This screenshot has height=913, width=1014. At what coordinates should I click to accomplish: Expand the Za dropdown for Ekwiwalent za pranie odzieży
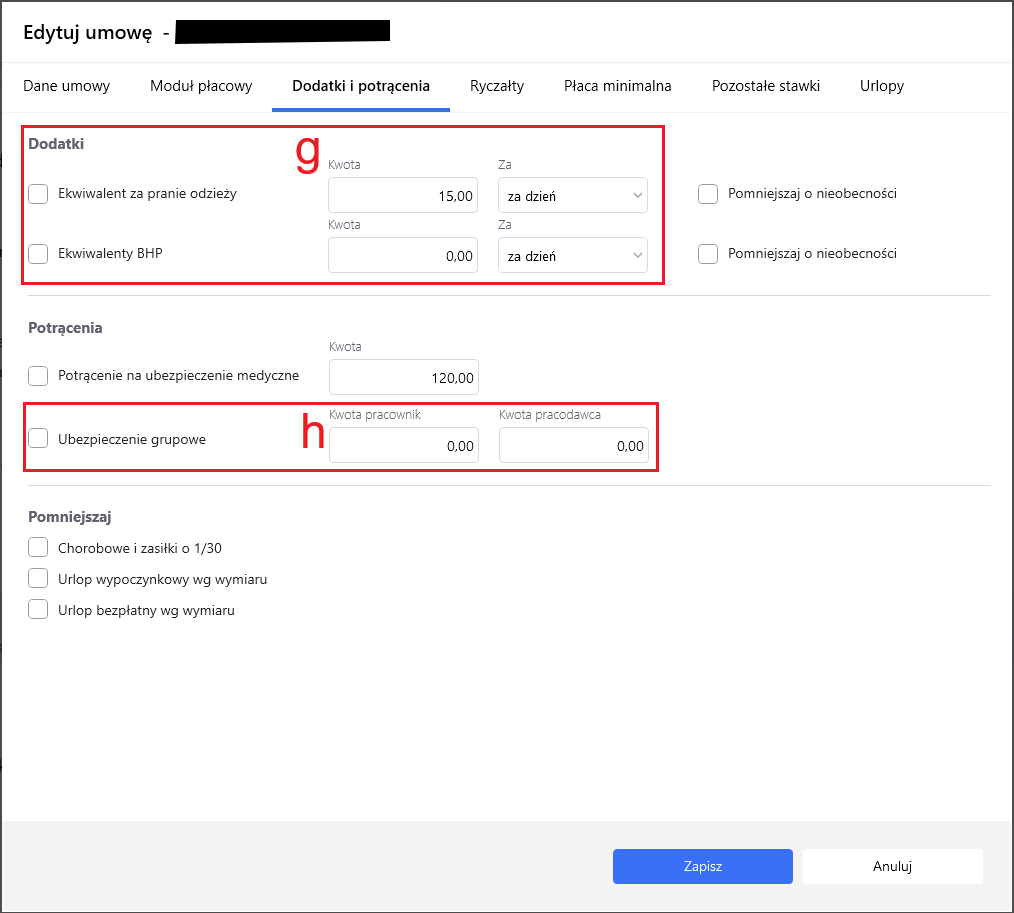(573, 196)
